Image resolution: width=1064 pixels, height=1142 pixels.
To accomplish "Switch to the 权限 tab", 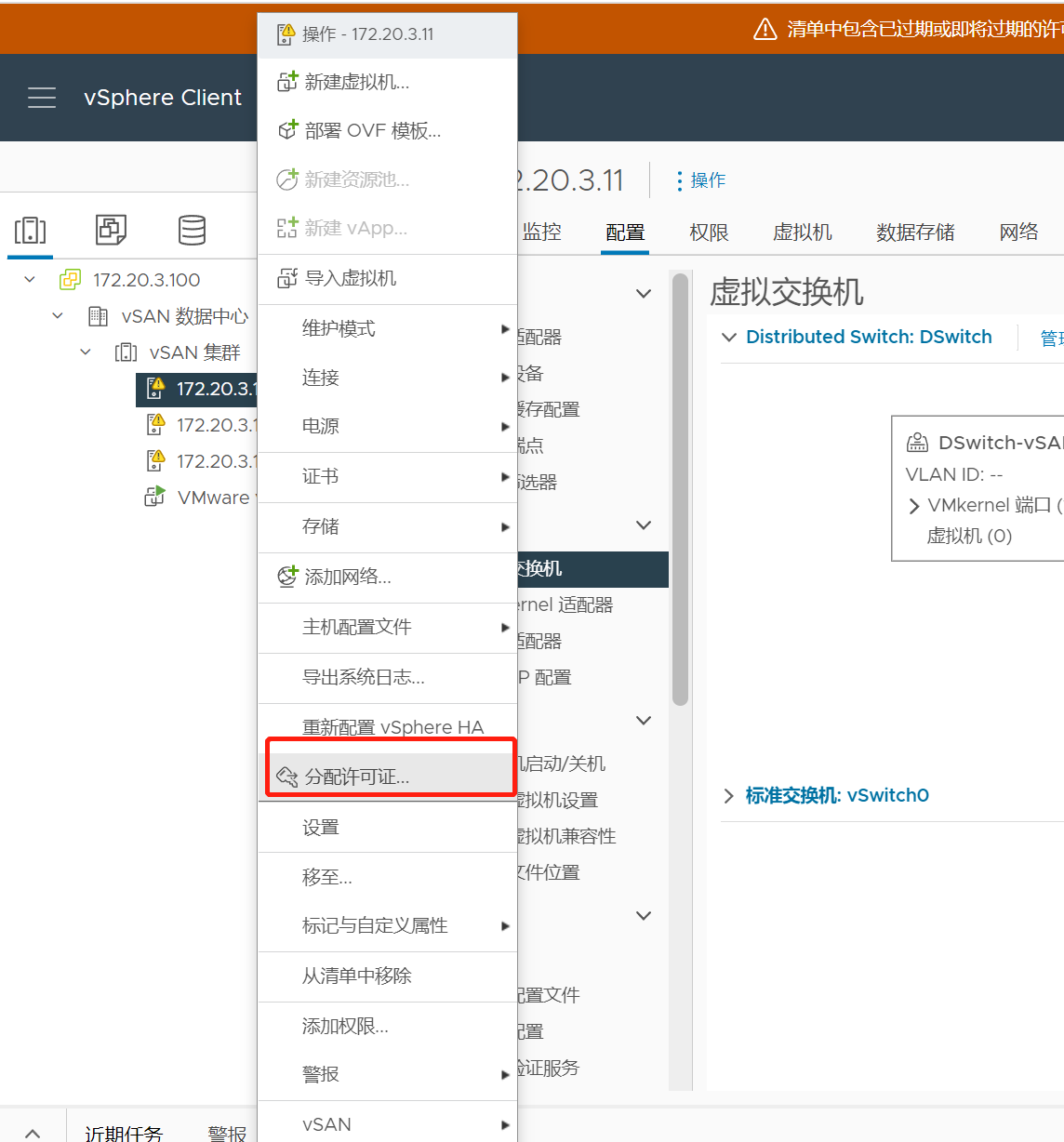I will (x=710, y=232).
